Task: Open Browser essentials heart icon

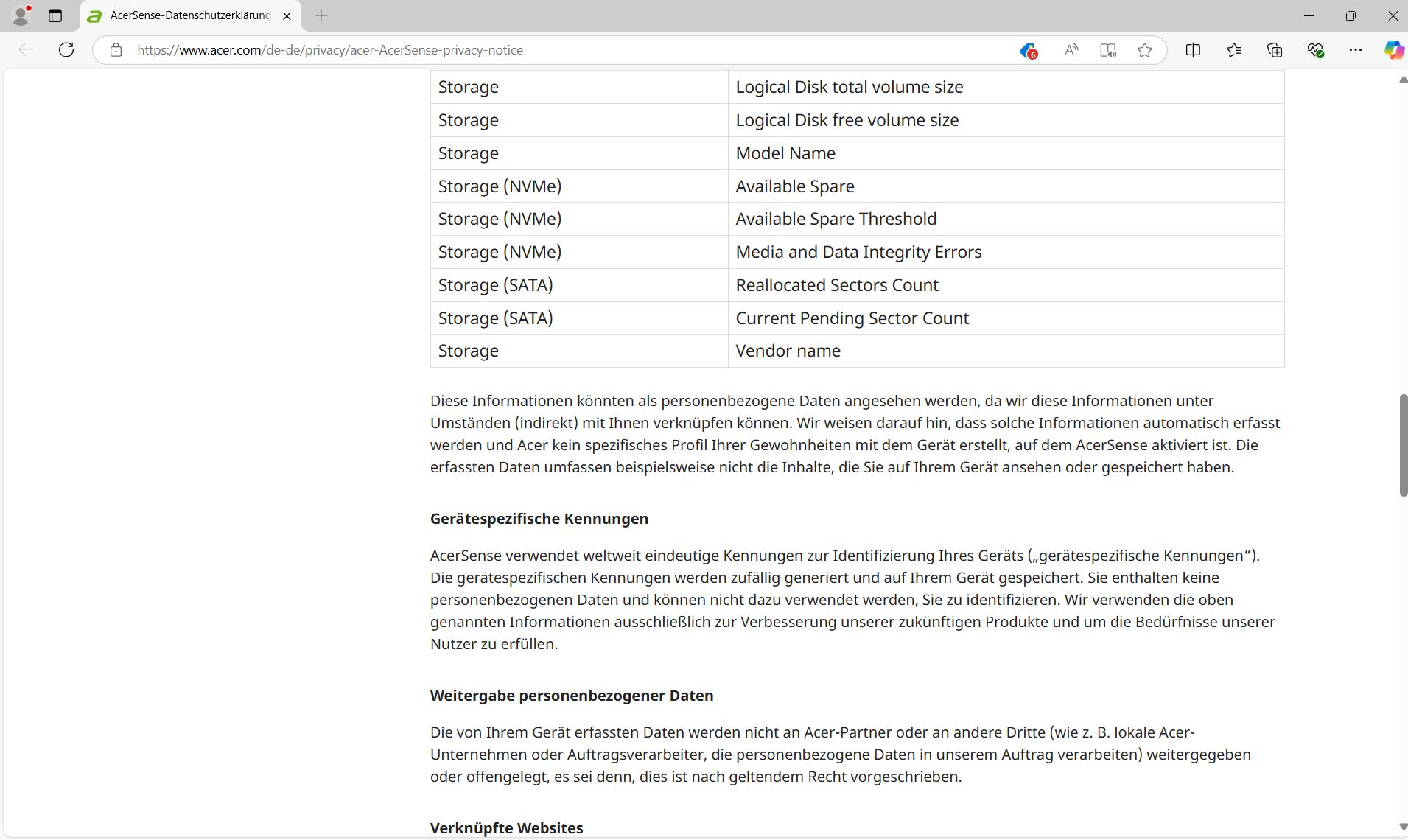Action: 1315,50
